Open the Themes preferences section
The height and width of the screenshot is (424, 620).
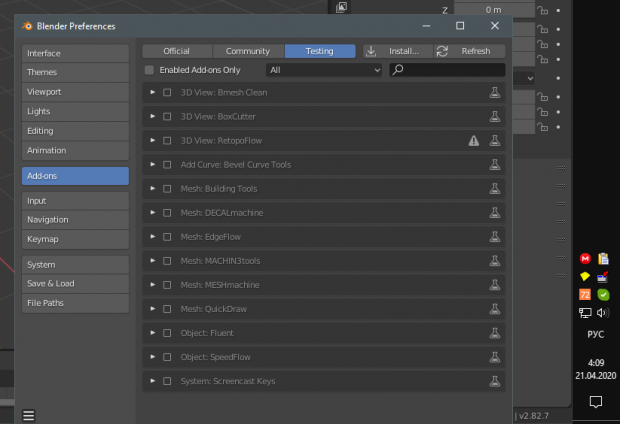point(75,72)
